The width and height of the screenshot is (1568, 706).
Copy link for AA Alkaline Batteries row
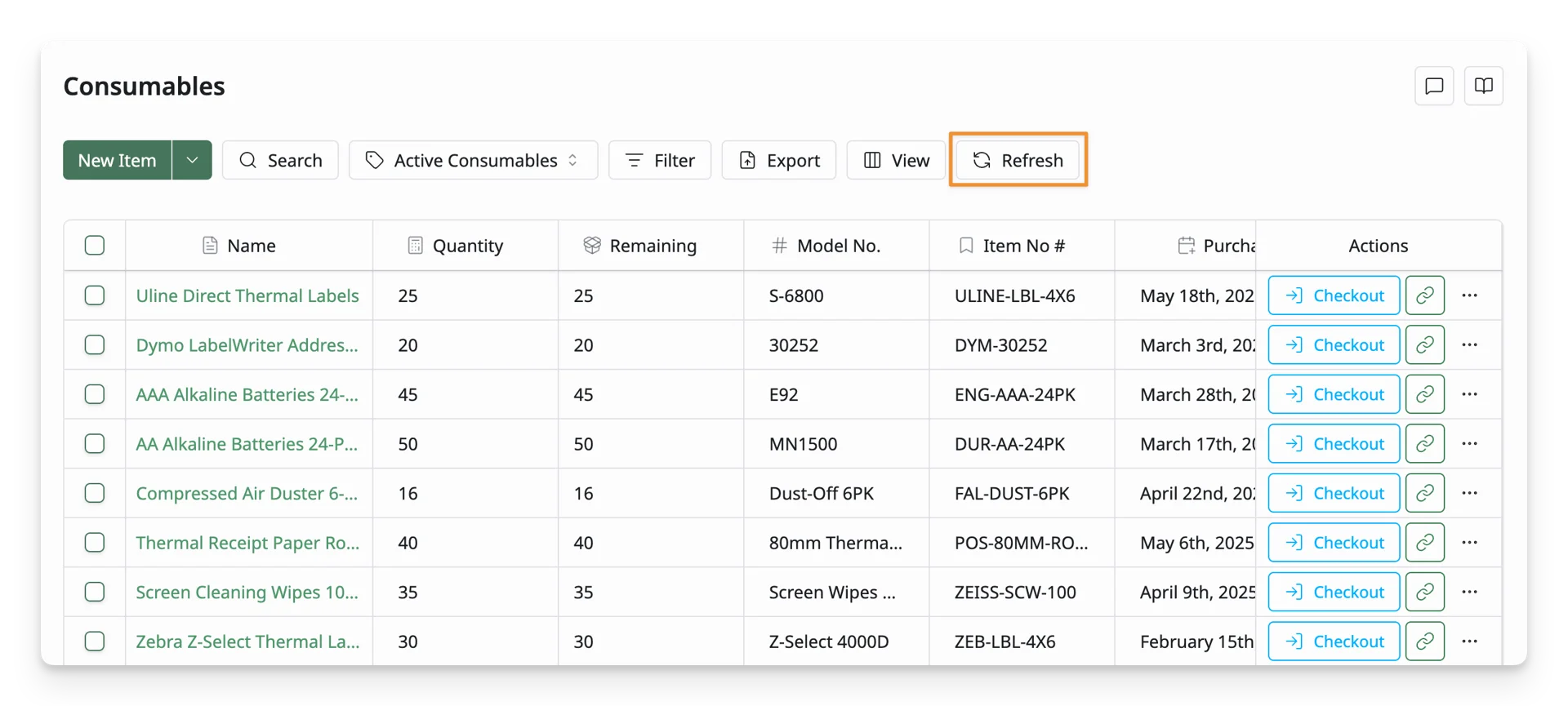pyautogui.click(x=1425, y=444)
